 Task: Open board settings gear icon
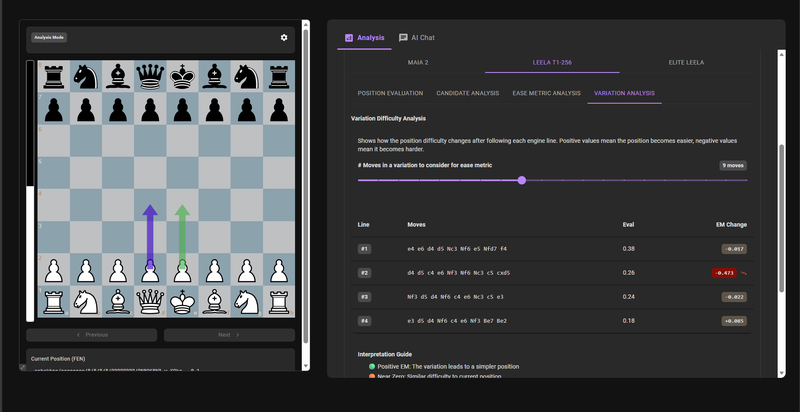pyautogui.click(x=284, y=37)
